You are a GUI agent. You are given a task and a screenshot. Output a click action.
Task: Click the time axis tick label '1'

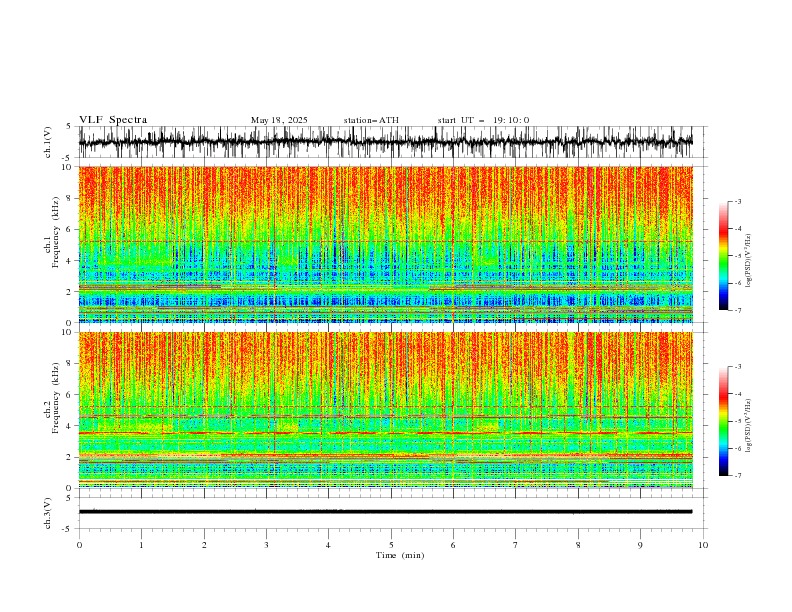point(141,545)
